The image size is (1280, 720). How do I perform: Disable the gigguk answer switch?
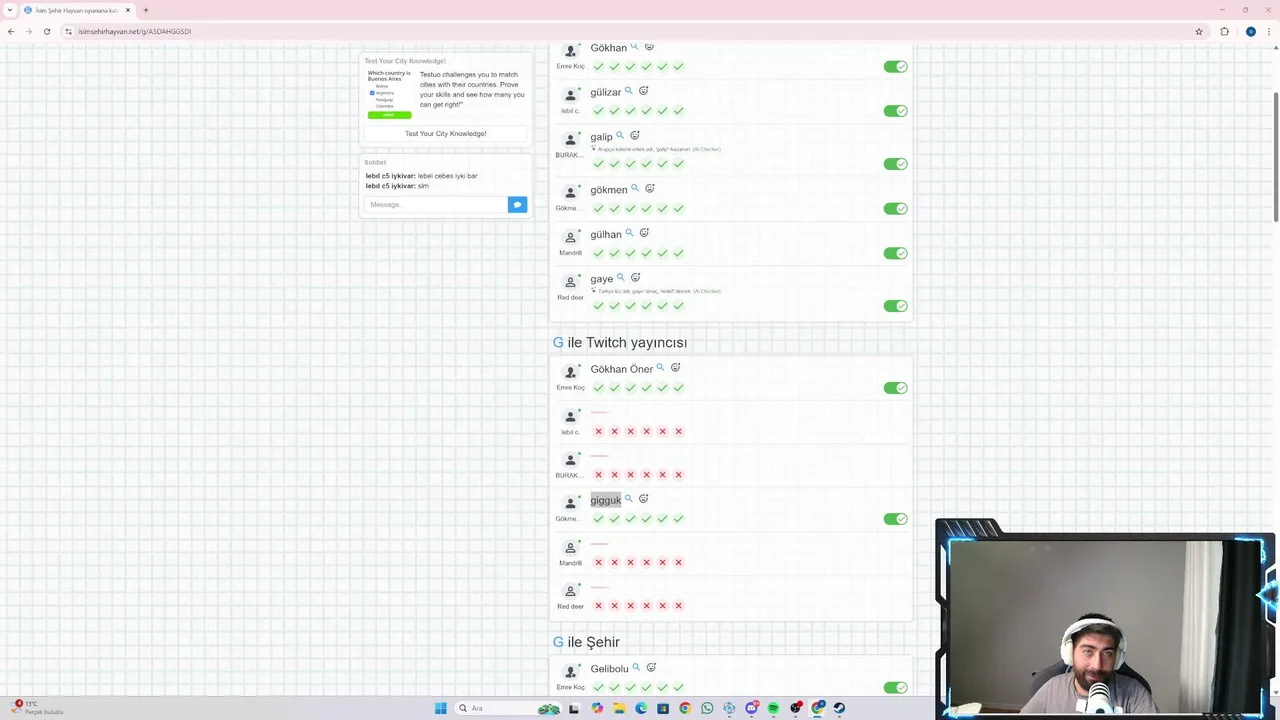click(x=895, y=519)
